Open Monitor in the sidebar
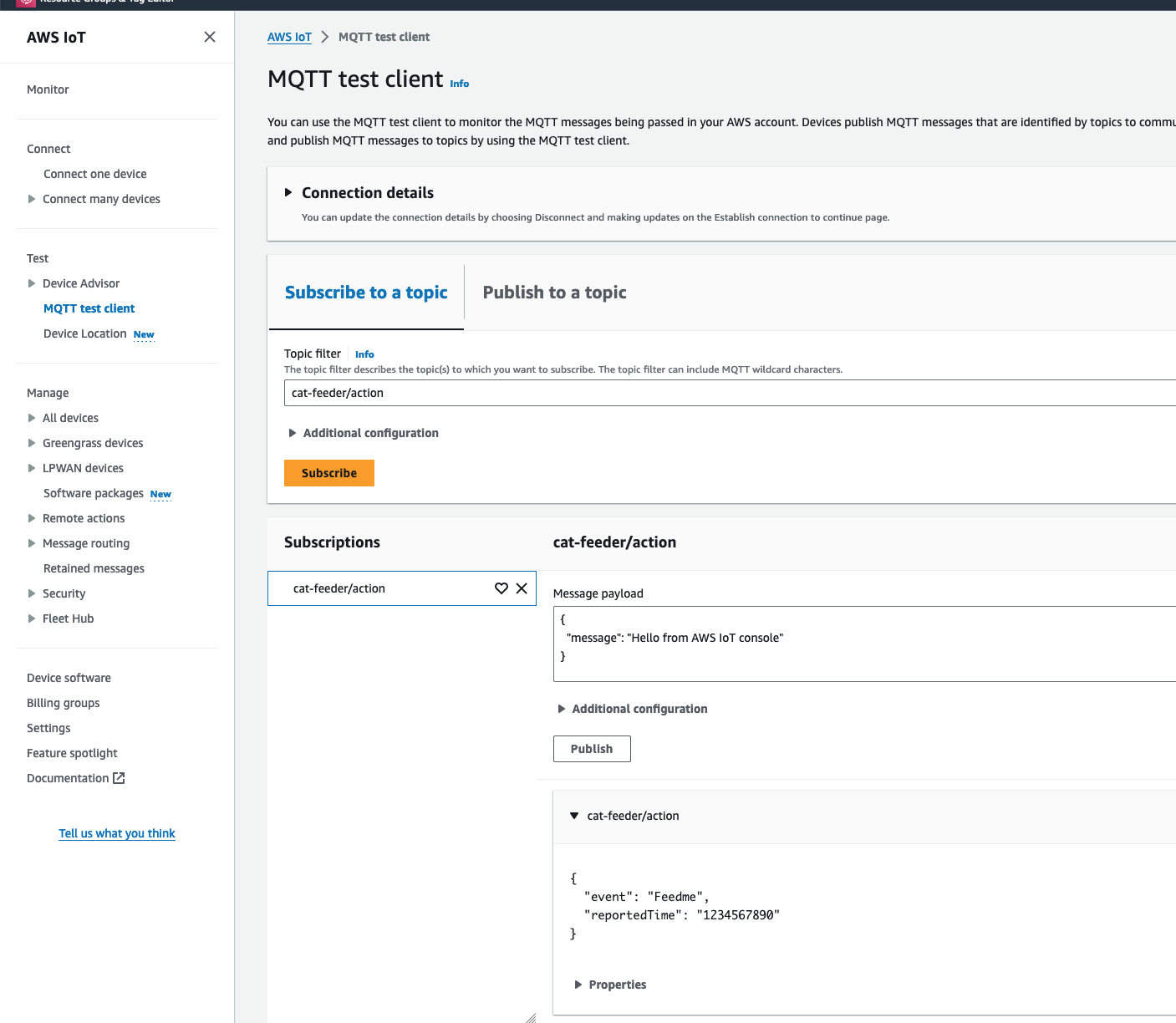 click(48, 89)
